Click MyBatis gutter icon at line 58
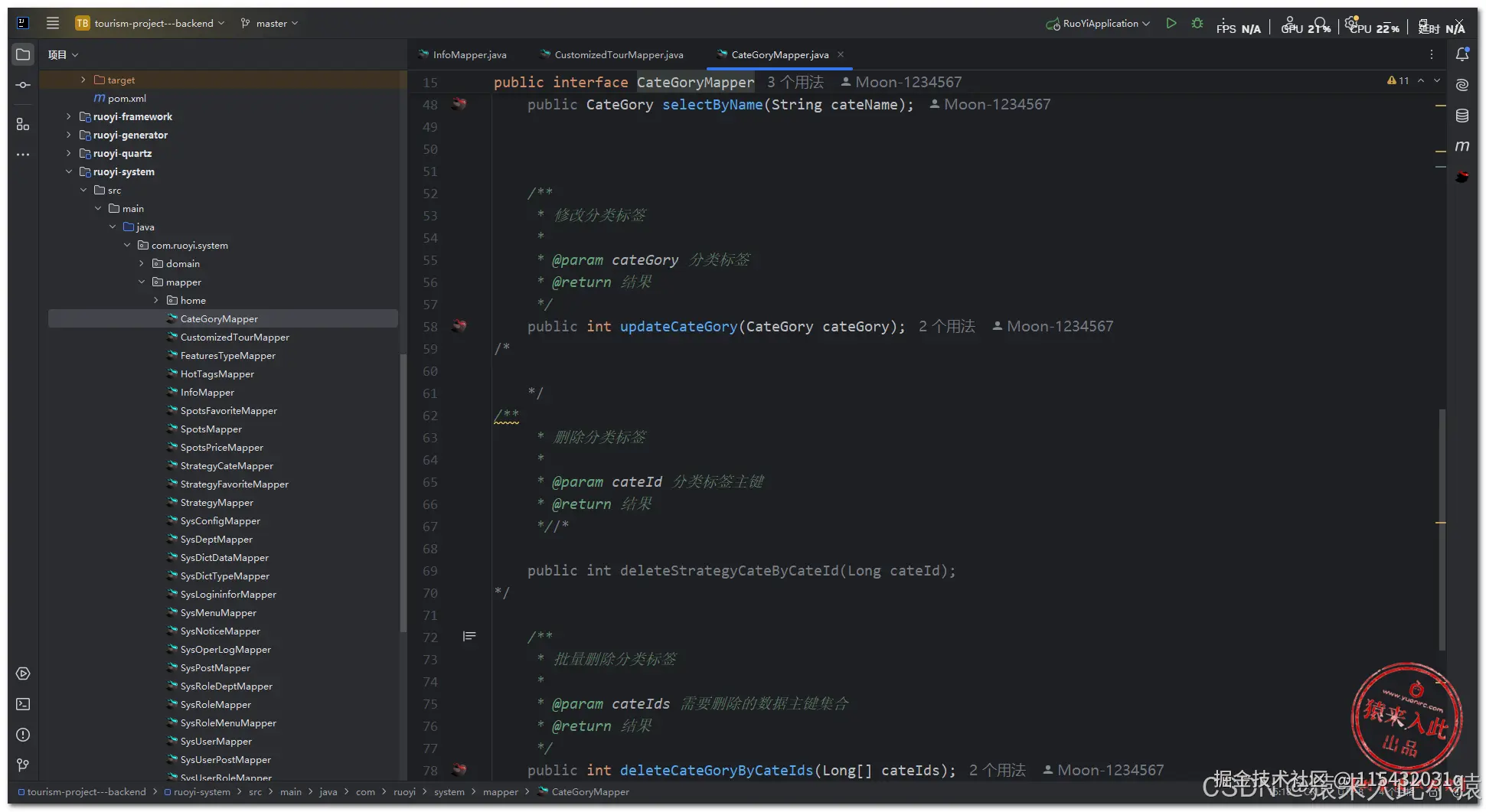Viewport: 1486px width, 812px height. (459, 325)
